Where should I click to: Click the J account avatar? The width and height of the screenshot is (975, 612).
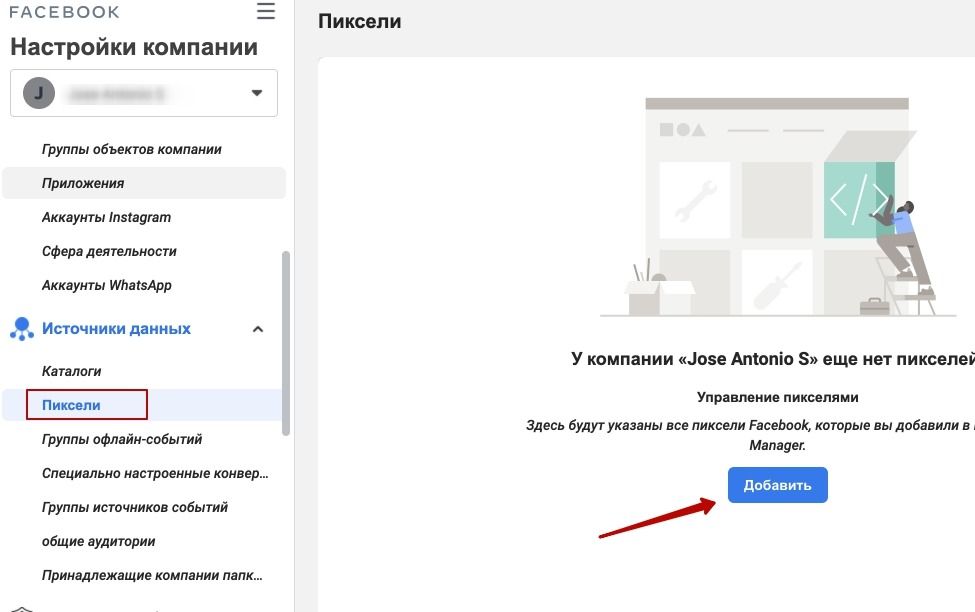tap(39, 94)
